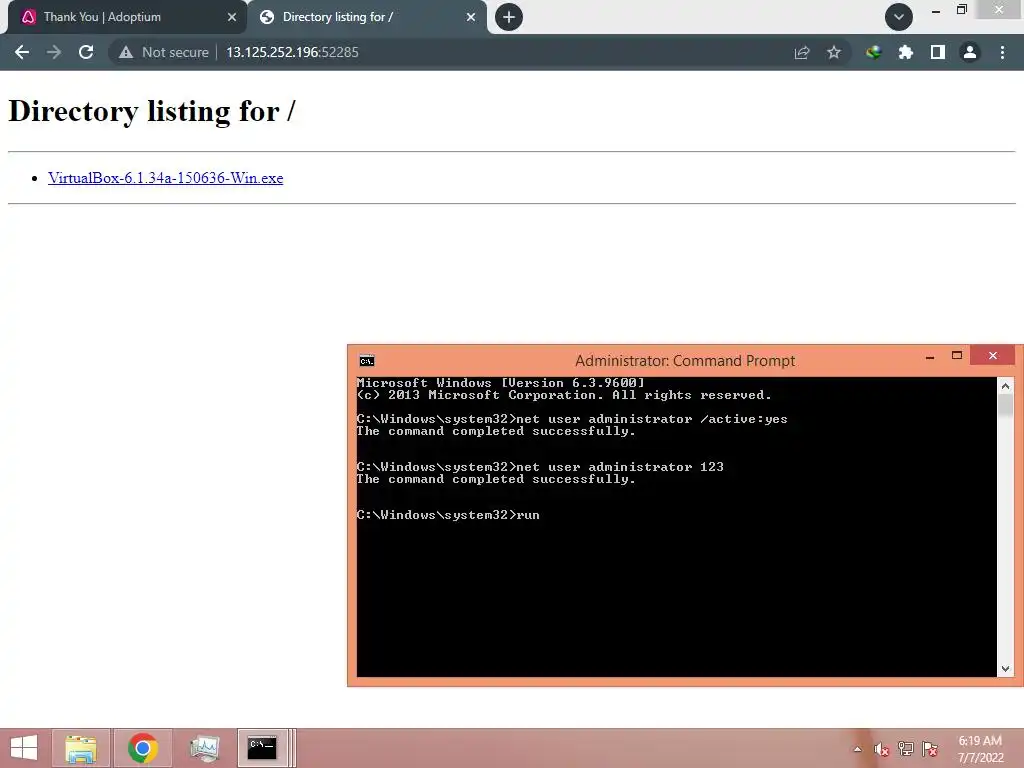This screenshot has height=768, width=1024.
Task: Reload the directory listing page
Action: click(86, 52)
